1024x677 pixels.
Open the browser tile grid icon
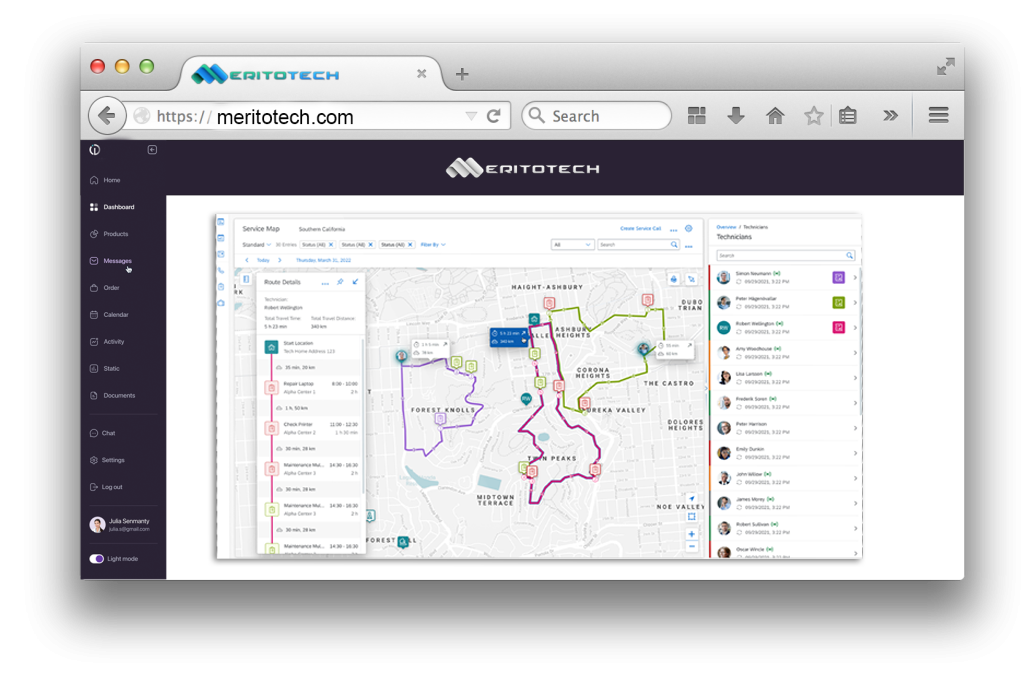696,116
